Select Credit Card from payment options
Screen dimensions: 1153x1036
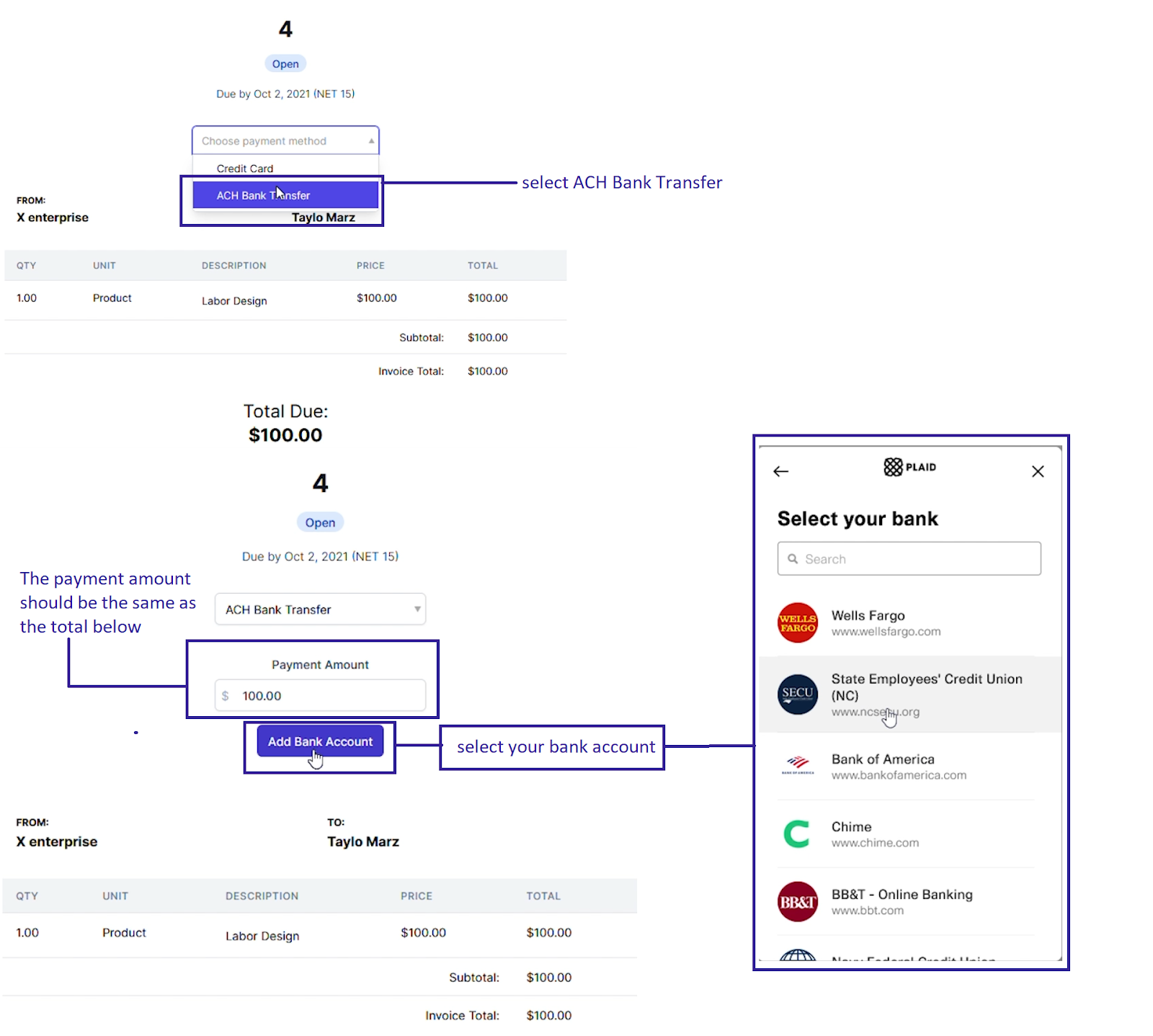pyautogui.click(x=245, y=169)
